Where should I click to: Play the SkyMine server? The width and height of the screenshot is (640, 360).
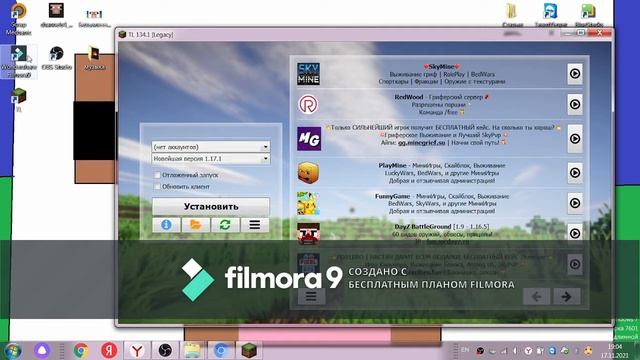coord(575,73)
